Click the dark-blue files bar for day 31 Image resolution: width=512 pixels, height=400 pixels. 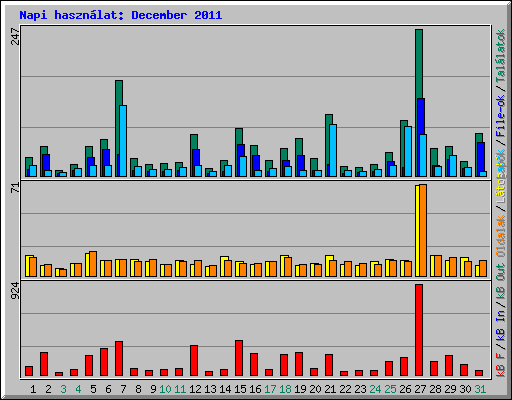click(480, 157)
